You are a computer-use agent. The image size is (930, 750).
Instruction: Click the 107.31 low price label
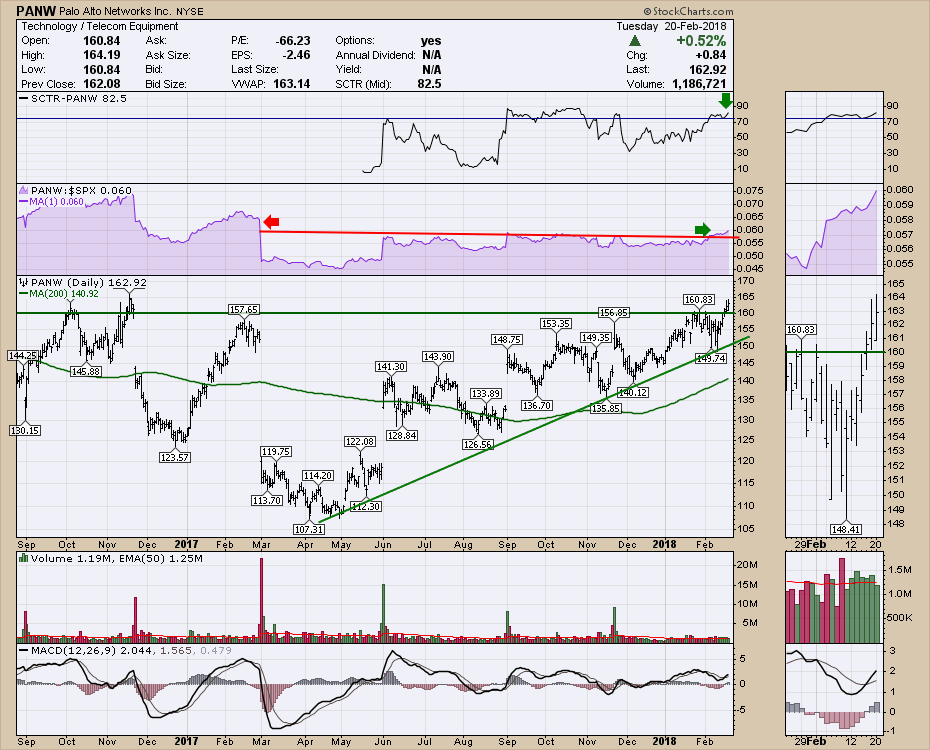[309, 529]
